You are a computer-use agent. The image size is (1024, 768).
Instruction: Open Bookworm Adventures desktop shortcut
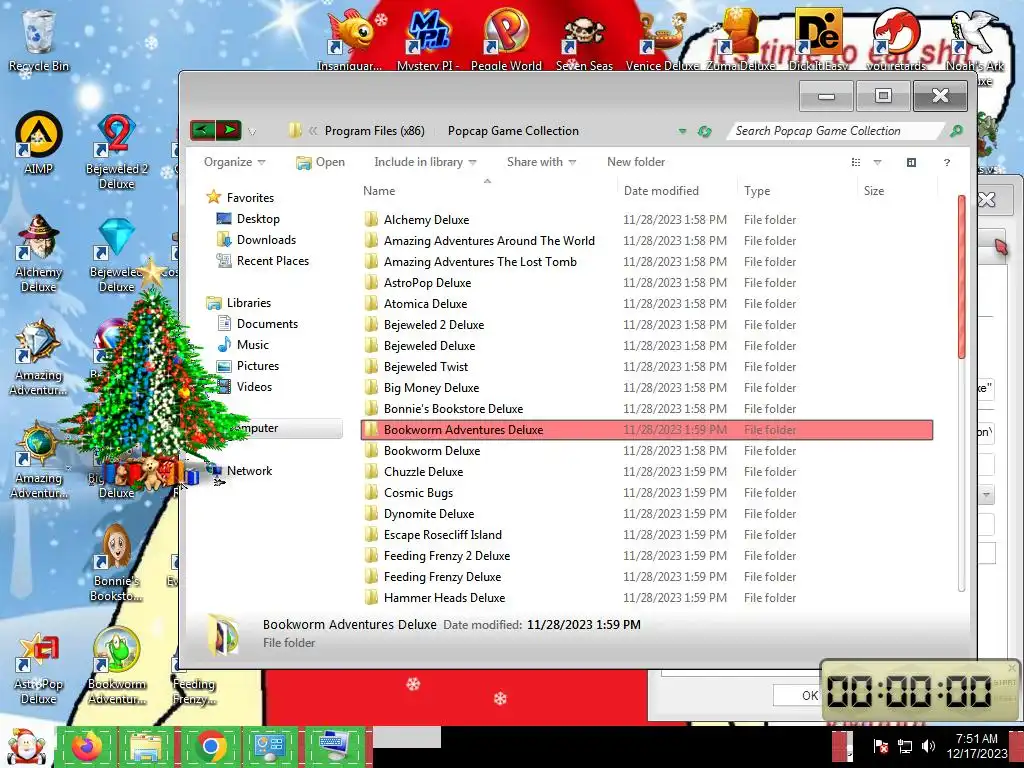tap(116, 666)
